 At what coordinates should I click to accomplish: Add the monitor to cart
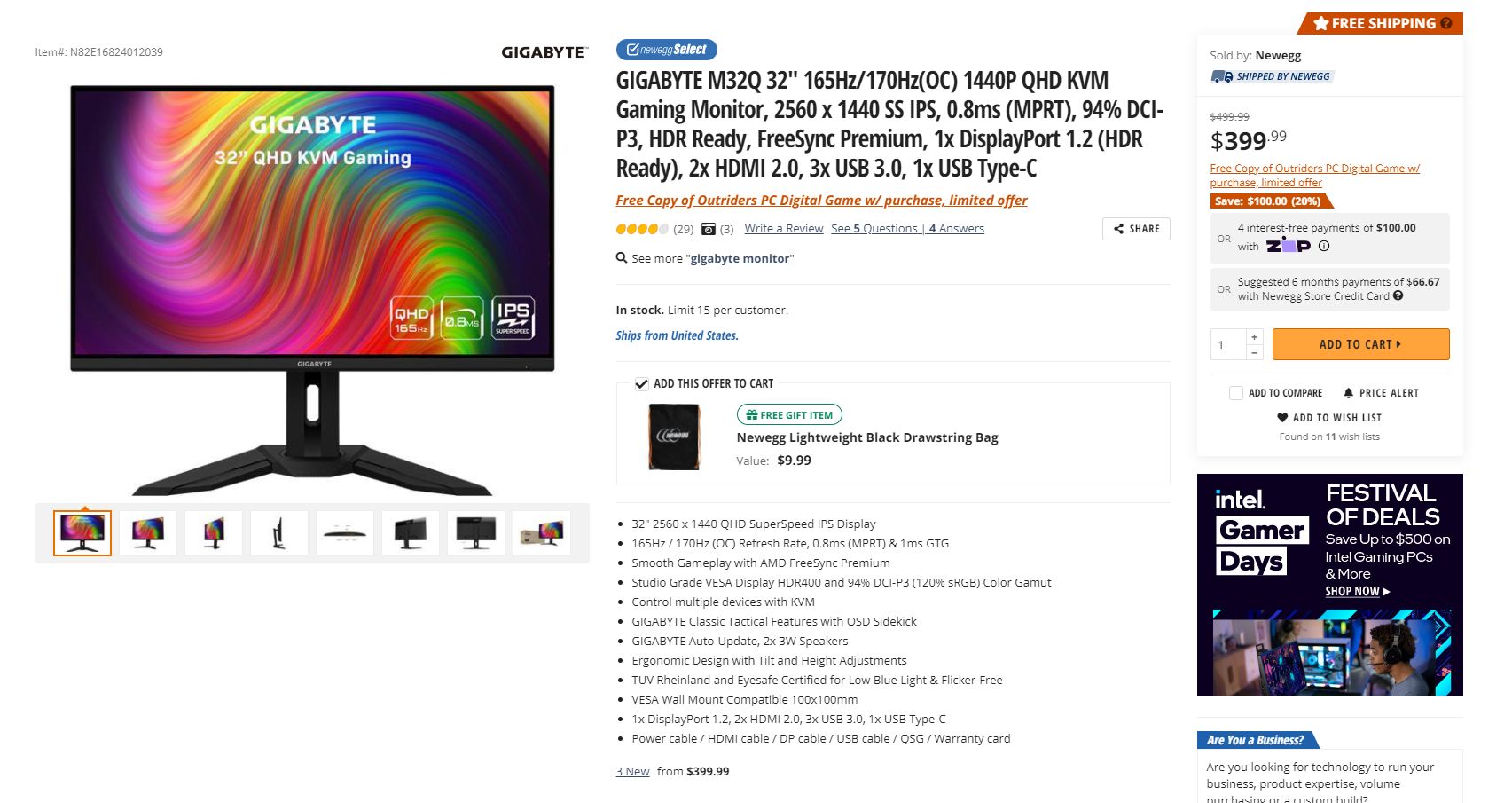pos(1360,344)
